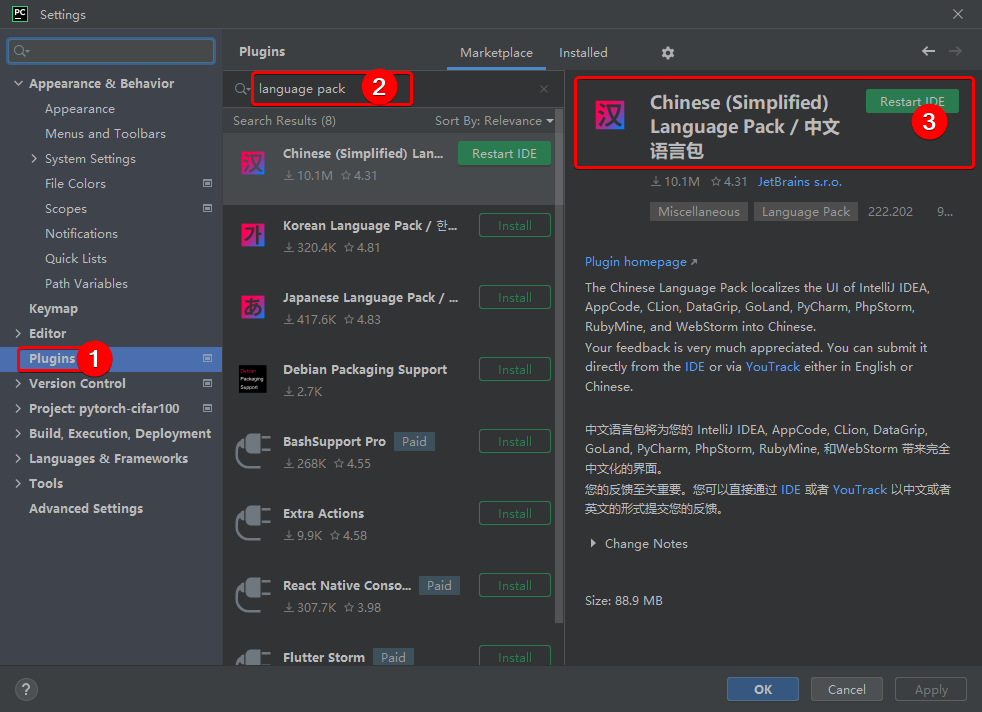Screen dimensions: 982x712
Task: Switch to the Installed tab
Action: click(x=583, y=53)
